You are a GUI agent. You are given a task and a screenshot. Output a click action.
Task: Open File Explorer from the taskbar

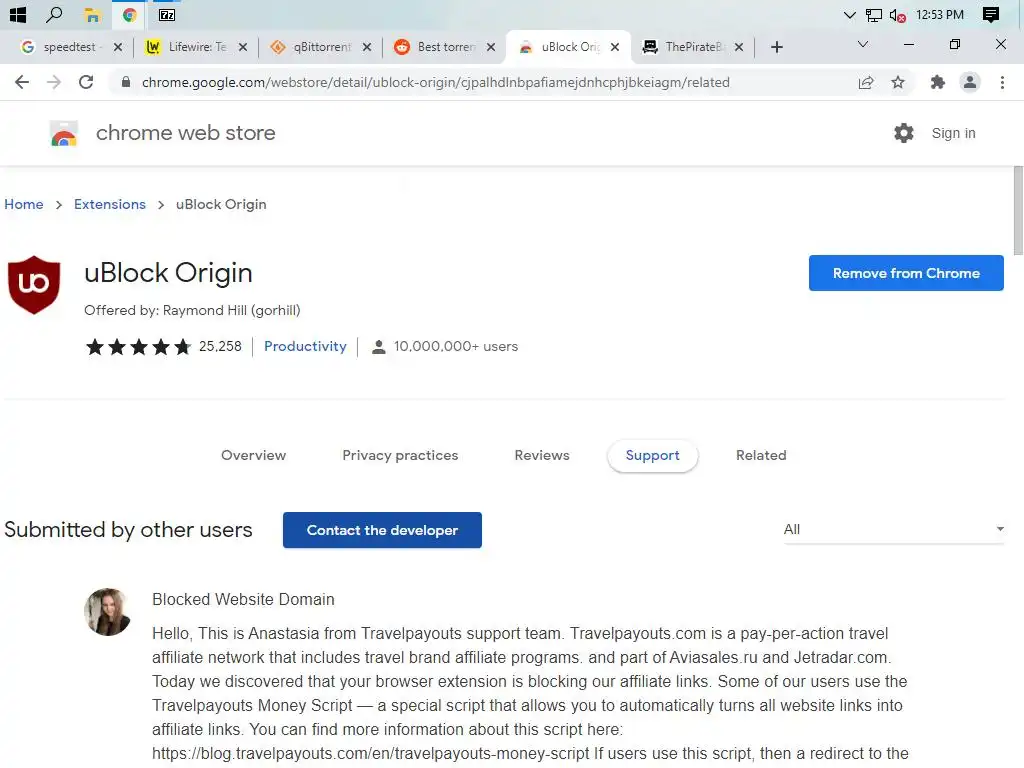92,15
